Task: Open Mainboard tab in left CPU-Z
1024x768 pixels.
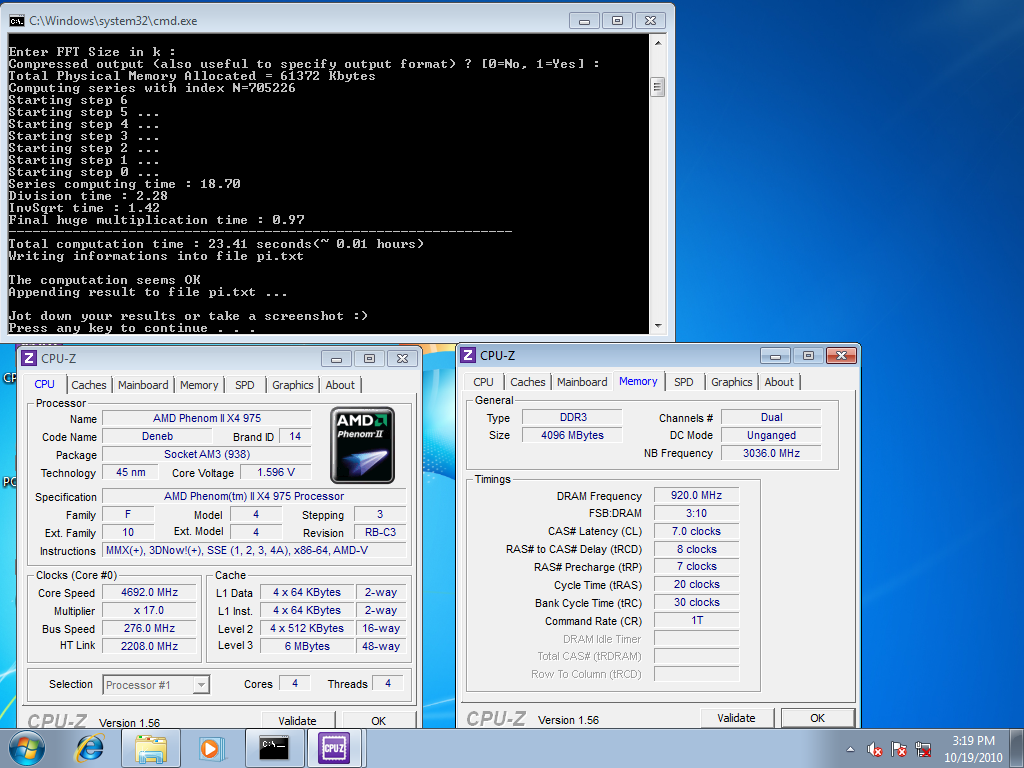Action: click(143, 385)
